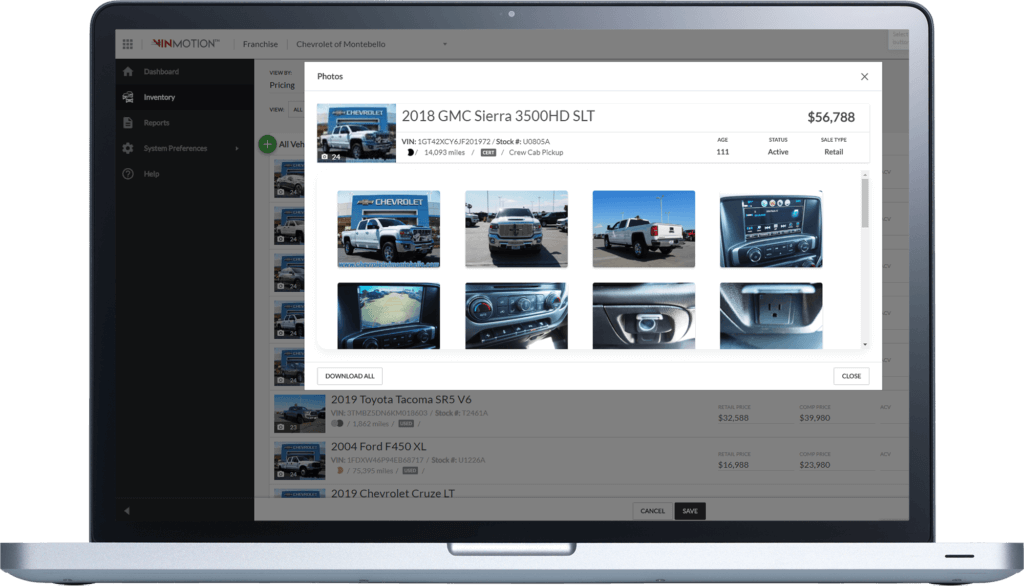Click the CERT badge on GMC Sierra
Viewport: 1024px width, 586px height.
[488, 153]
